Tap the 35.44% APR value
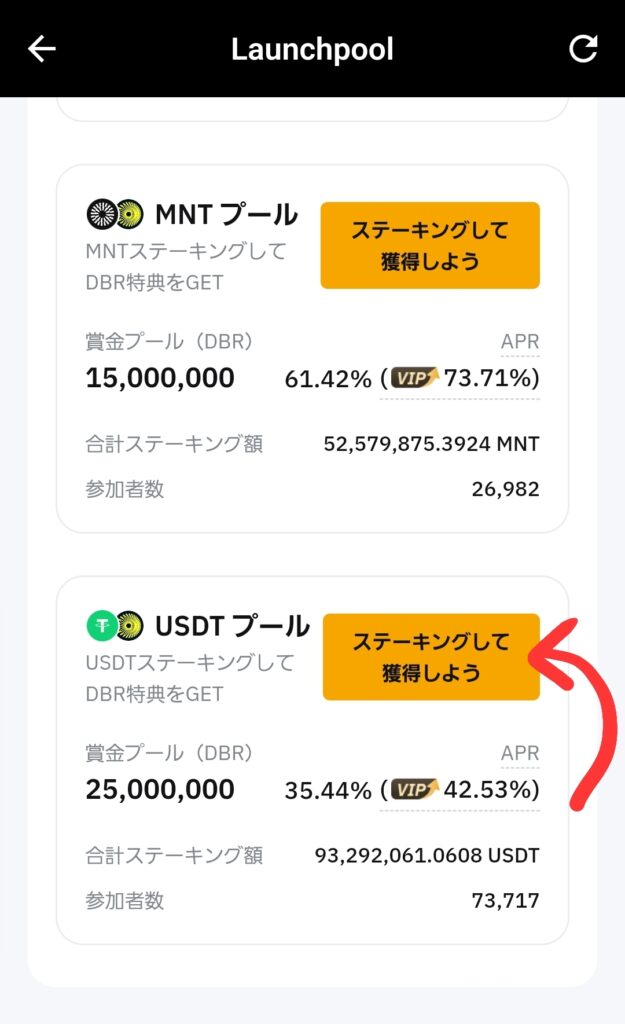 tap(328, 790)
